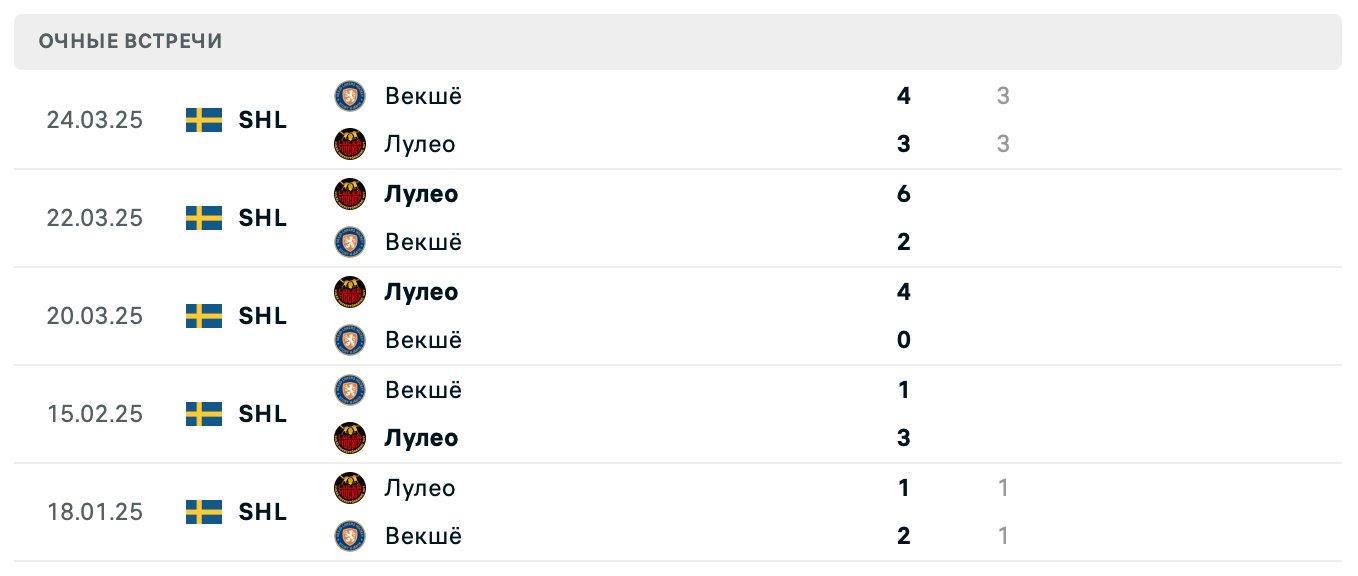Click the 20.03.25 match date
This screenshot has width=1358, height=576.
pyautogui.click(x=95, y=316)
